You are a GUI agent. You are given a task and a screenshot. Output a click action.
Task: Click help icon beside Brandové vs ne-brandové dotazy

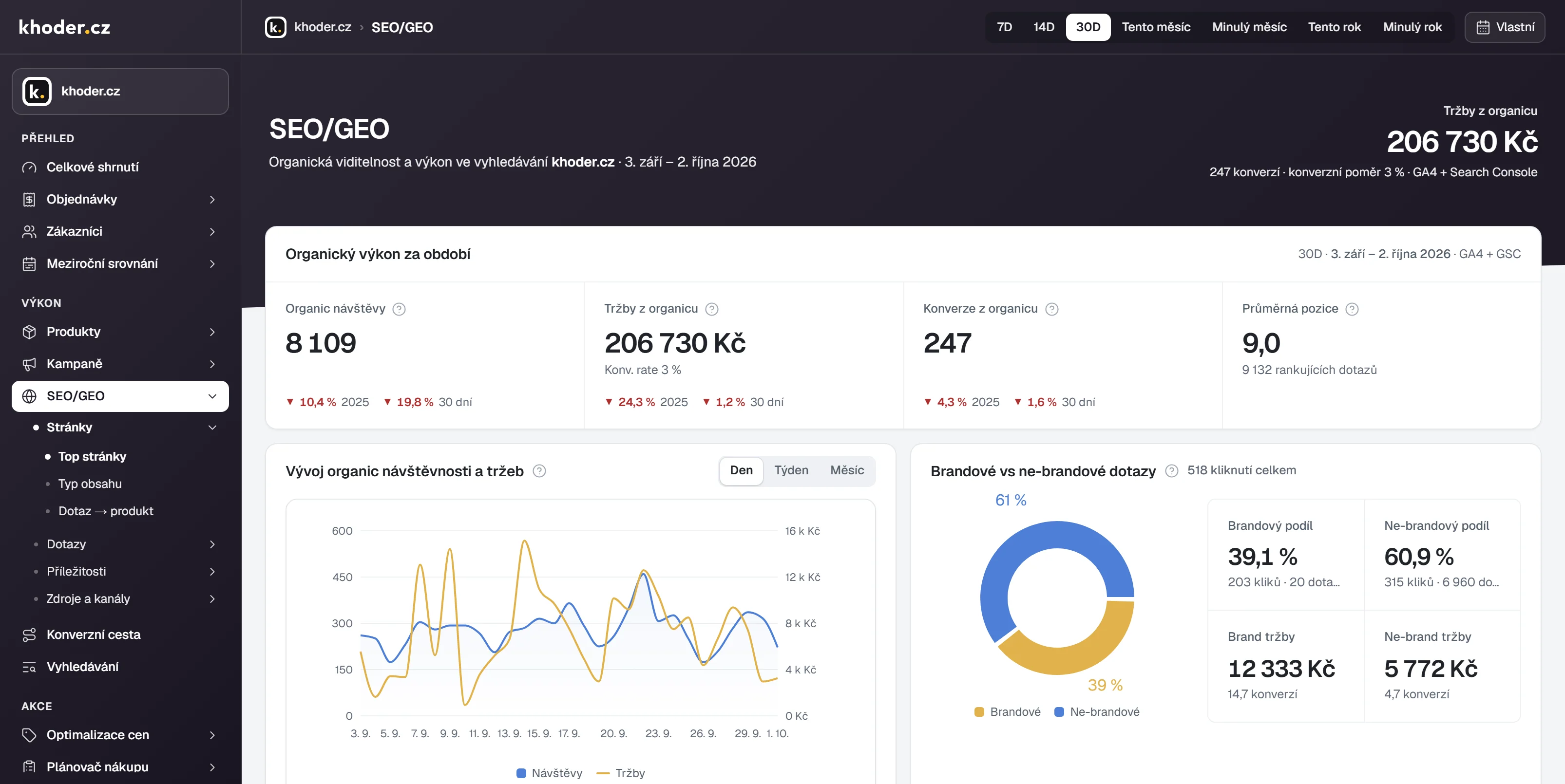pyautogui.click(x=1172, y=470)
